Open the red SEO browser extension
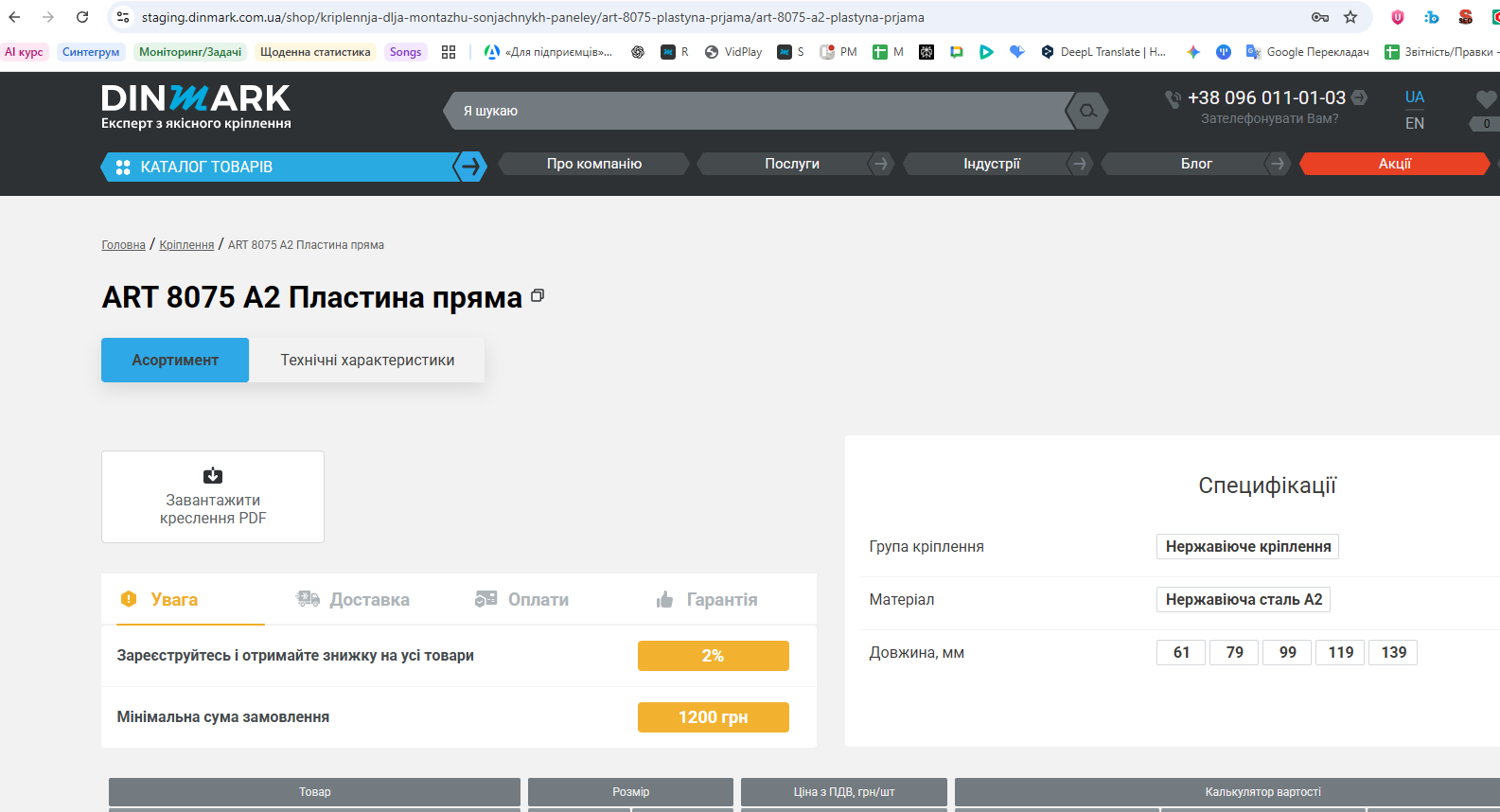The height and width of the screenshot is (812, 1500). (1465, 17)
